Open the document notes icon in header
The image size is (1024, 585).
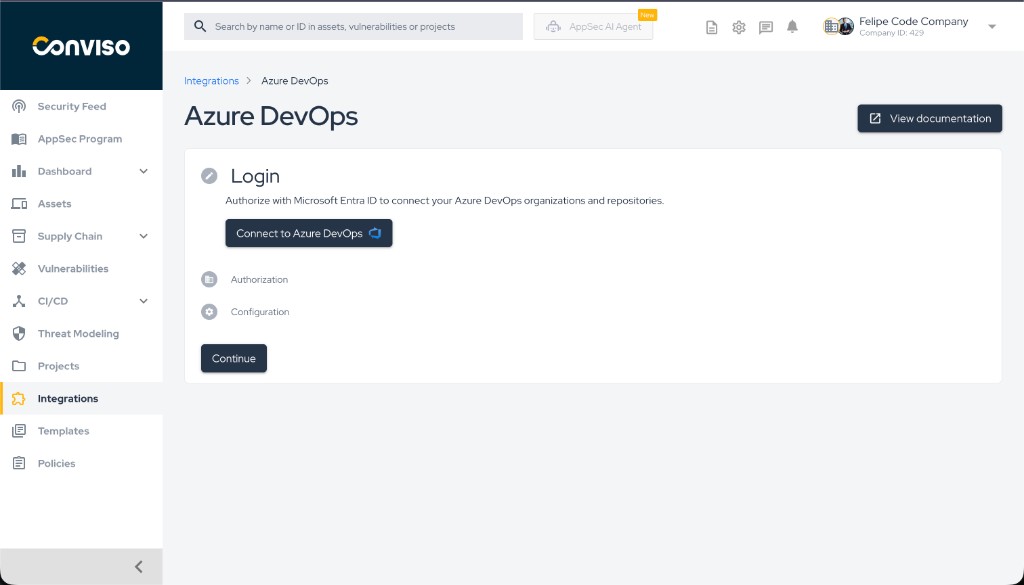tap(711, 26)
